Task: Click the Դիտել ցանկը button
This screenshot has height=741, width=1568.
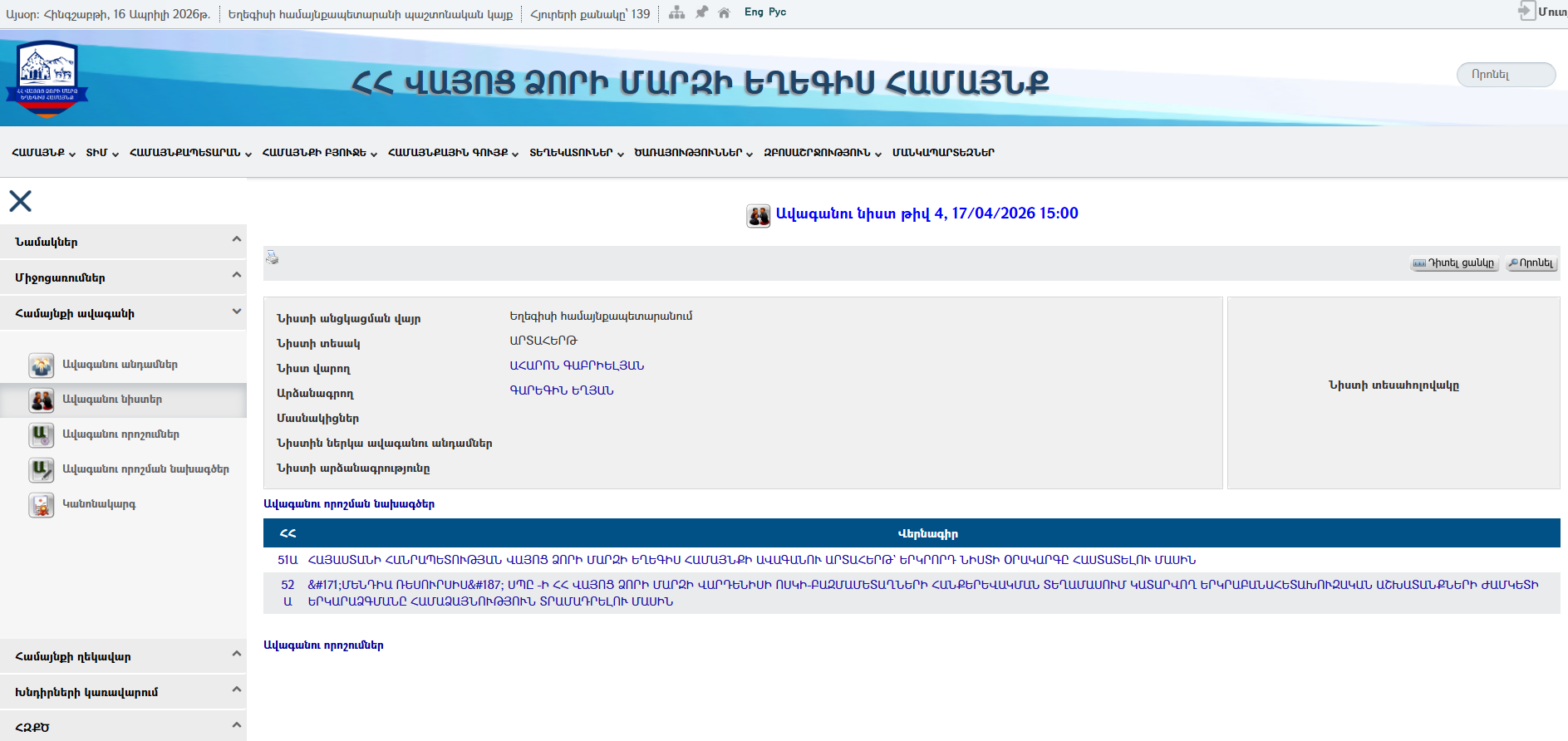Action: 1455,263
